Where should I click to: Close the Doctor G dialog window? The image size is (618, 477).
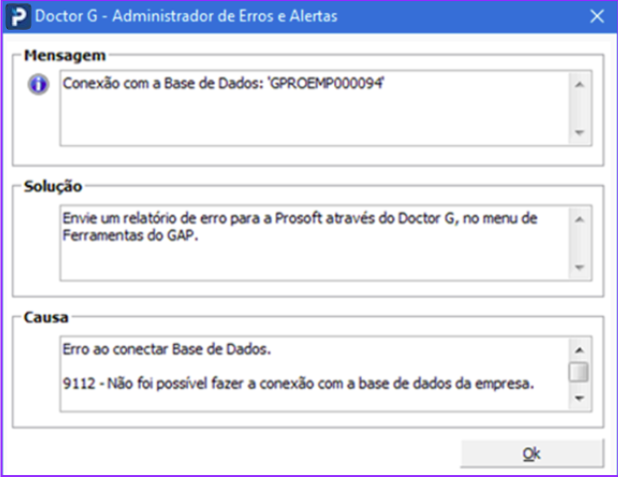tap(597, 17)
